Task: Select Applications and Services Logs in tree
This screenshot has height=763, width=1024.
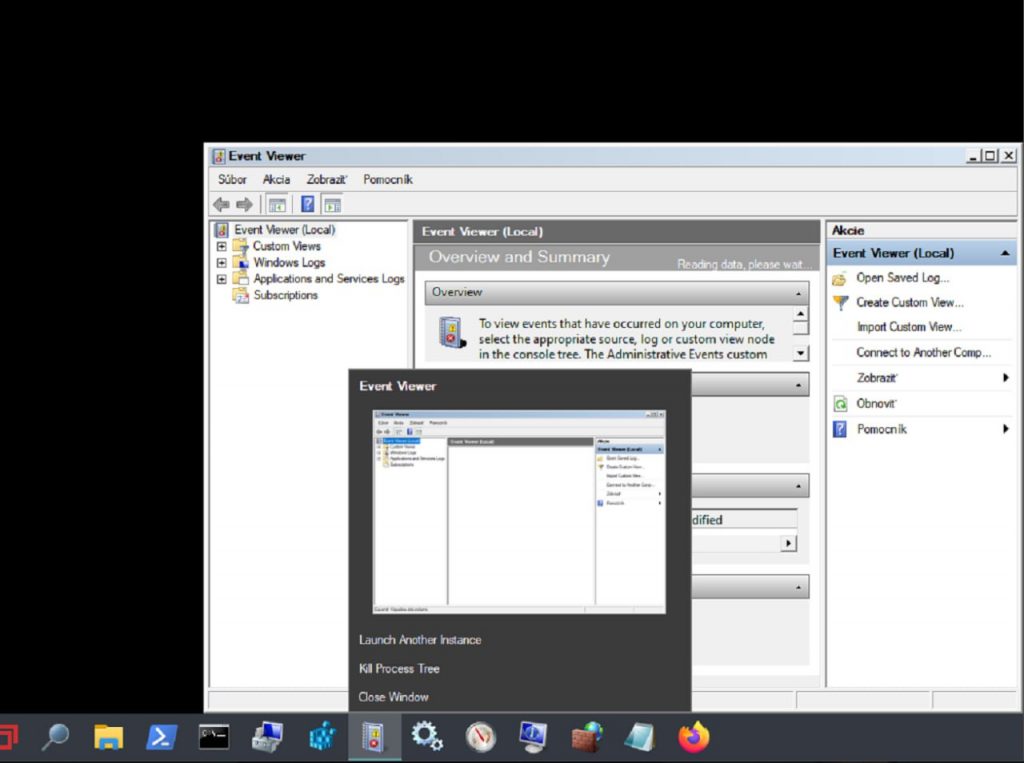Action: [x=329, y=279]
